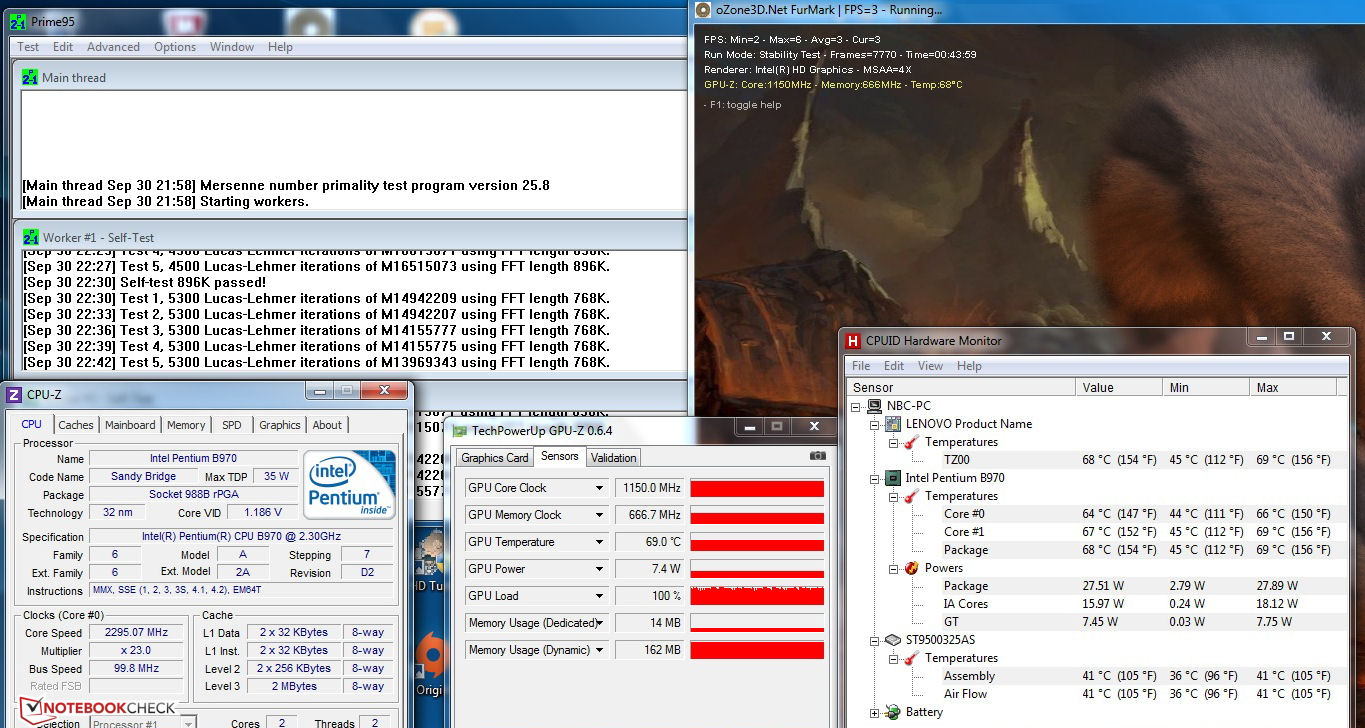Click the GPU Temperature history graph
Image resolution: width=1365 pixels, height=728 pixels.
pyautogui.click(x=757, y=542)
